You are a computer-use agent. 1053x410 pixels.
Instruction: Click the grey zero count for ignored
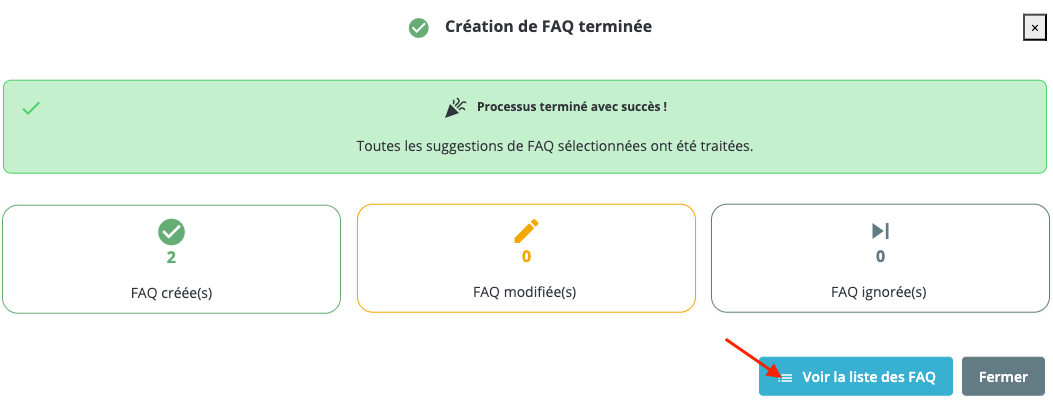point(880,256)
